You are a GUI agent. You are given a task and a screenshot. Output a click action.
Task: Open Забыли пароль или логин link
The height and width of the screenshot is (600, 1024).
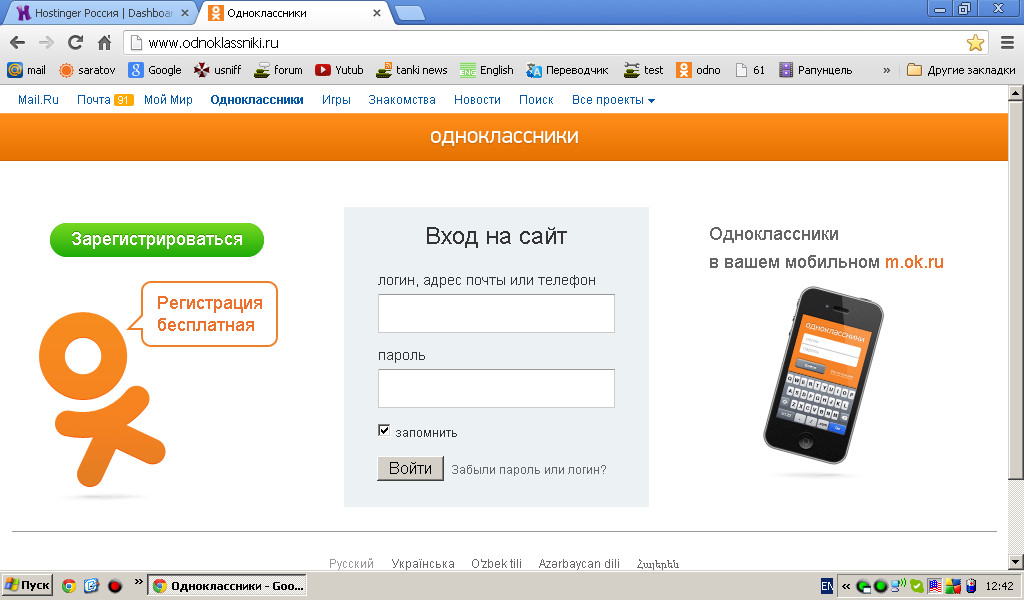(529, 469)
